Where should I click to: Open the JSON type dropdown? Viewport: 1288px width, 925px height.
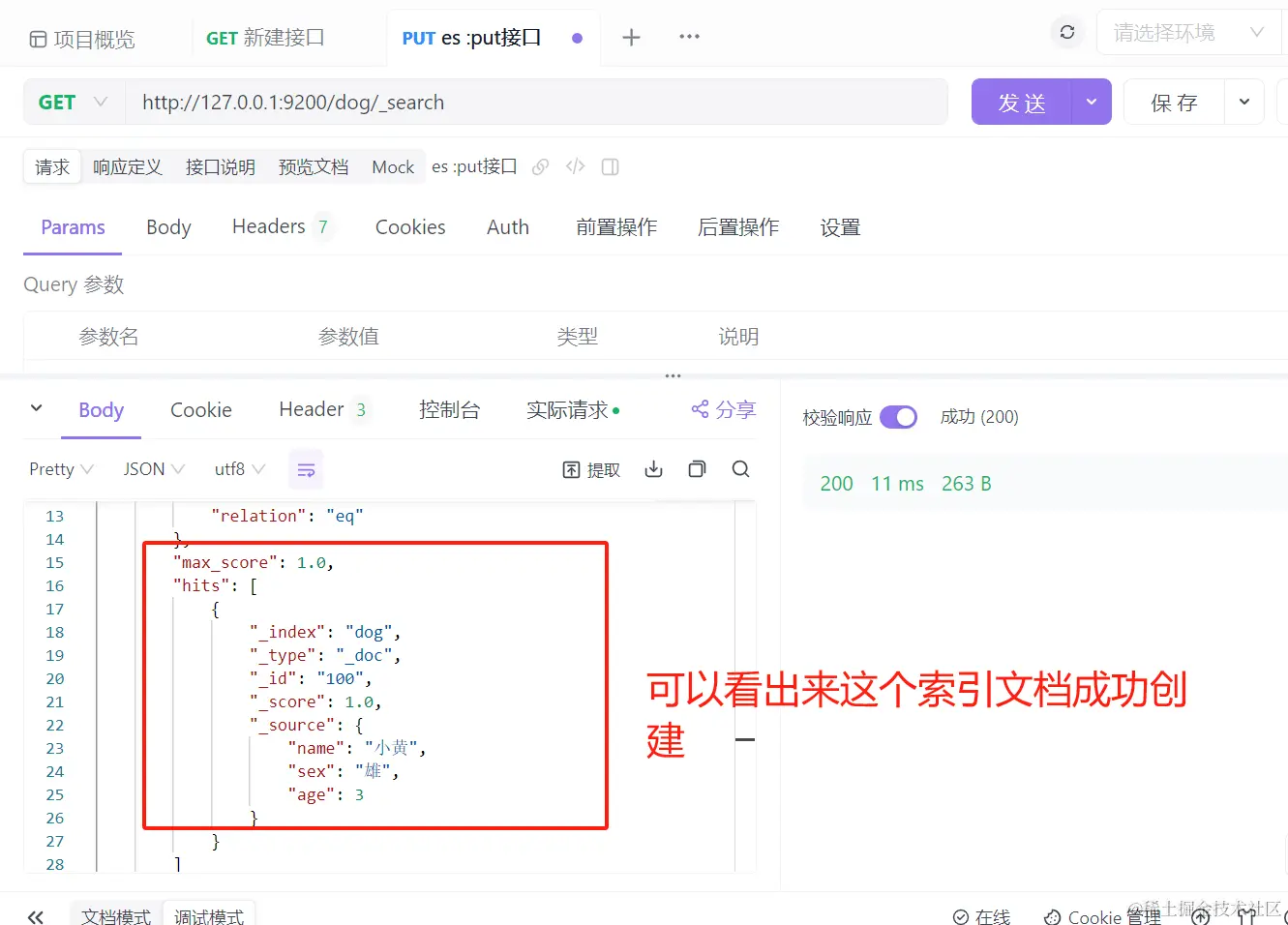tap(154, 469)
